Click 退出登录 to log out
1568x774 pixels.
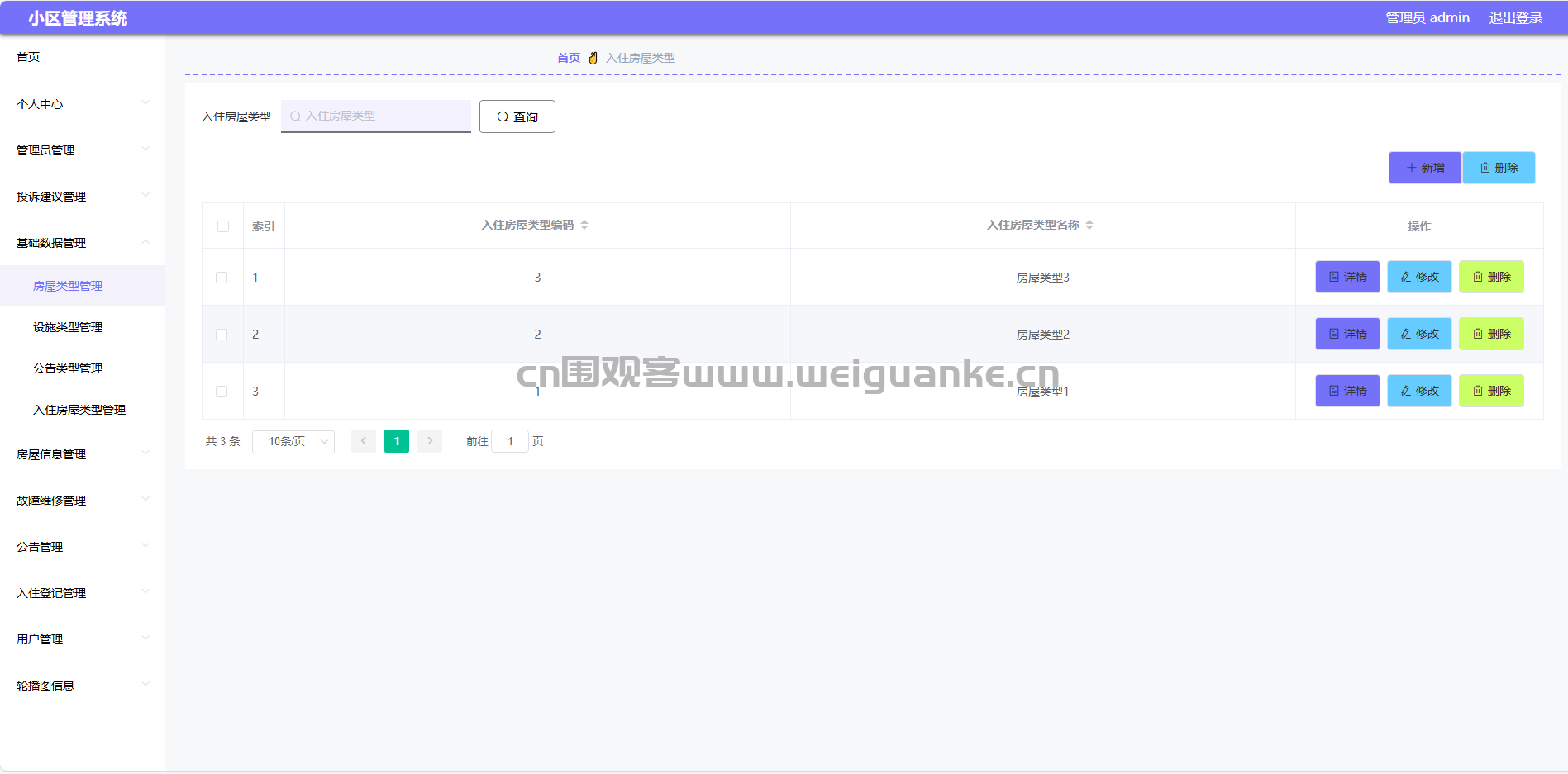click(1516, 18)
